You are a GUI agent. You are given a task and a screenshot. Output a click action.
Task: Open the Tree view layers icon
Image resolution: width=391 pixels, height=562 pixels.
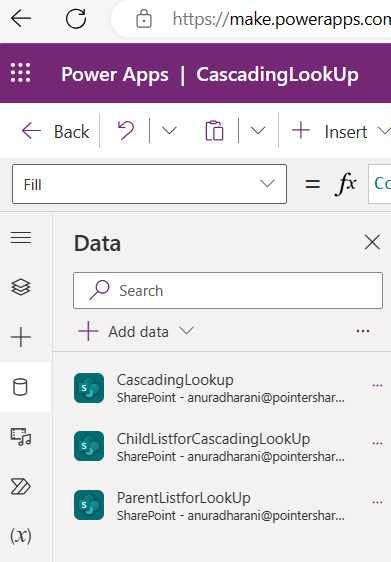click(x=21, y=287)
